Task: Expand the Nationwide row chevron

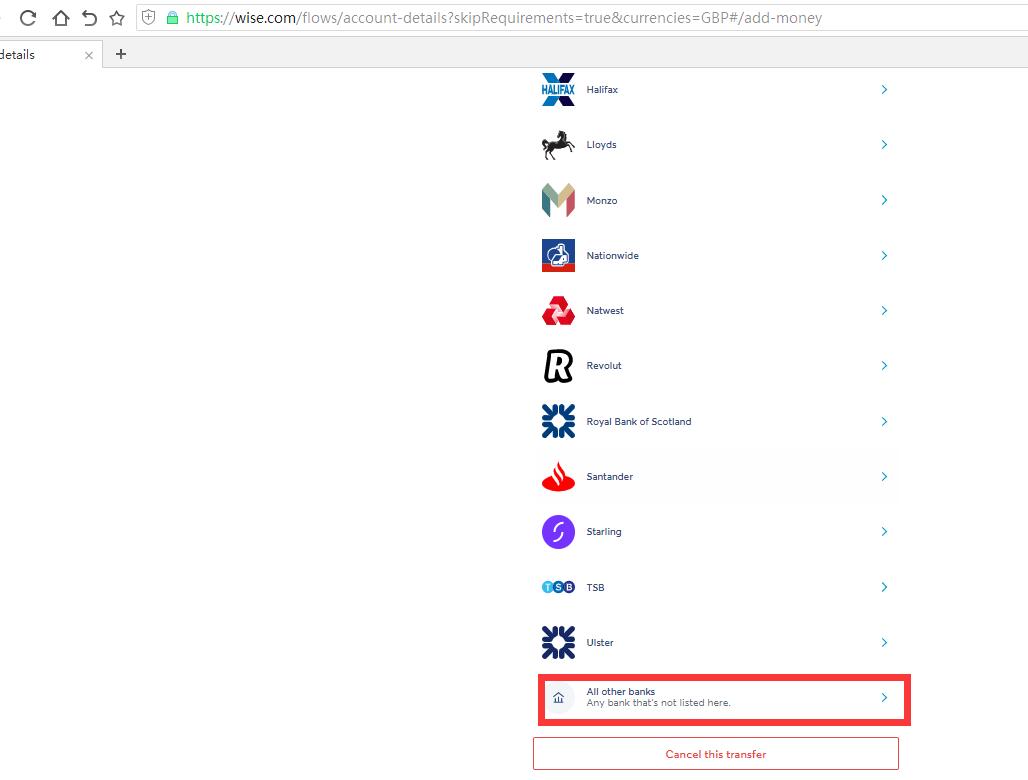Action: coord(884,255)
